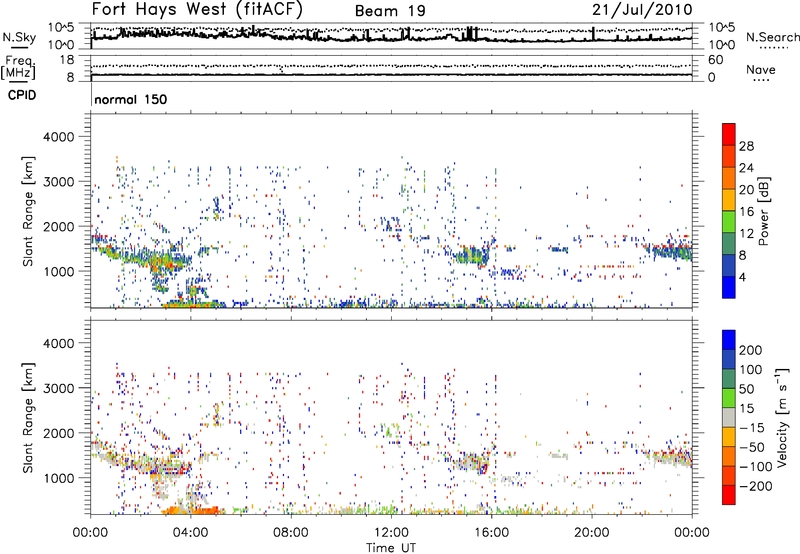
Task: Click the positive "200" velocity scale label
Action: [x=751, y=350]
